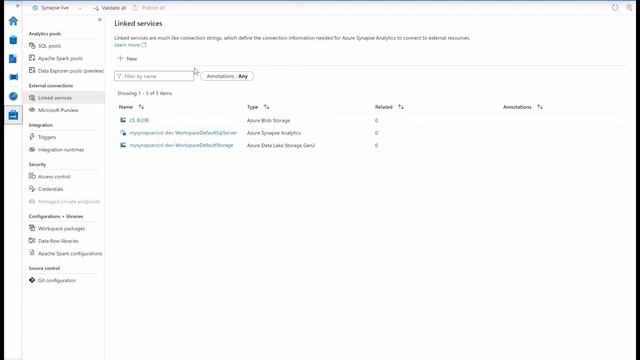Click the Integration runtimes icon
This screenshot has width=640, height=360.
32,149
